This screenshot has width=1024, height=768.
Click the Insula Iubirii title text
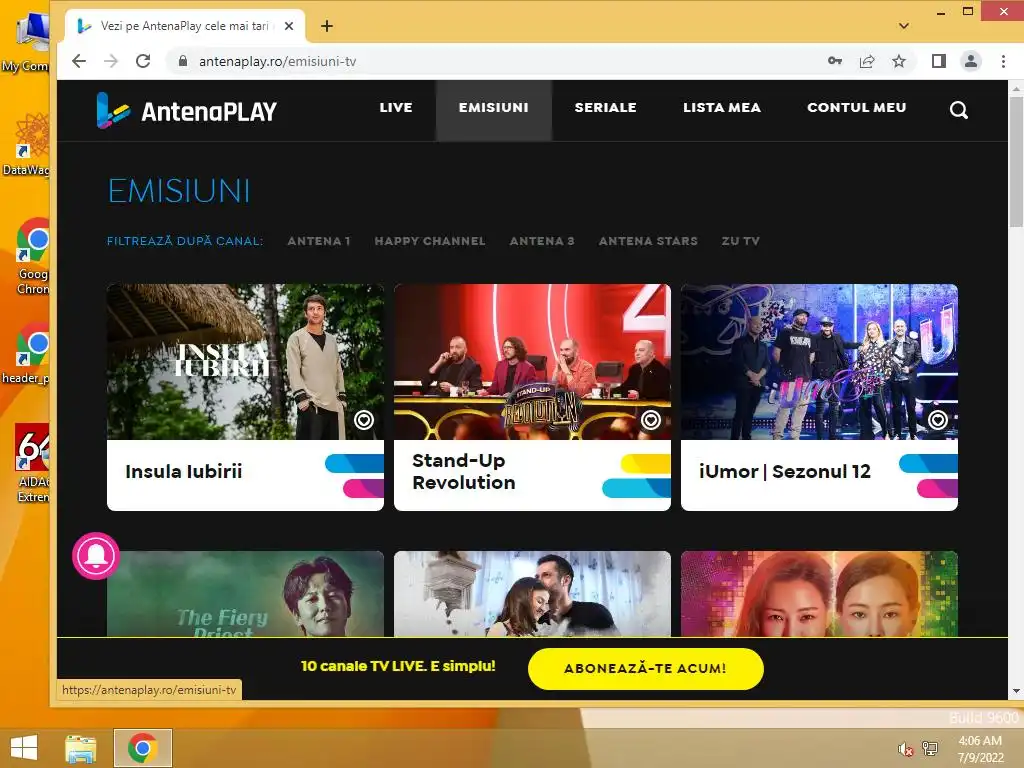[184, 472]
